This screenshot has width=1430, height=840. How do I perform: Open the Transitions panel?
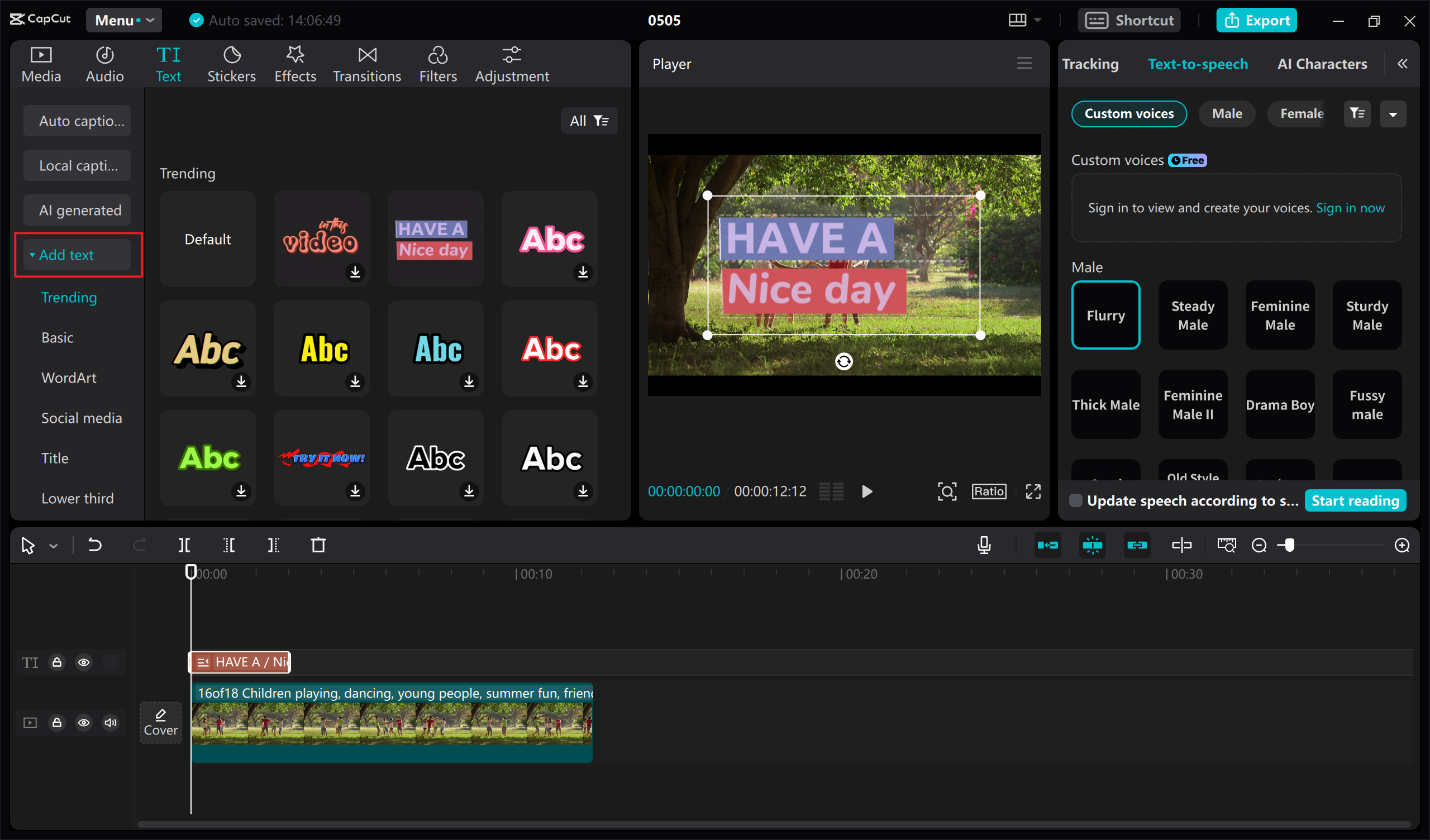click(x=366, y=64)
